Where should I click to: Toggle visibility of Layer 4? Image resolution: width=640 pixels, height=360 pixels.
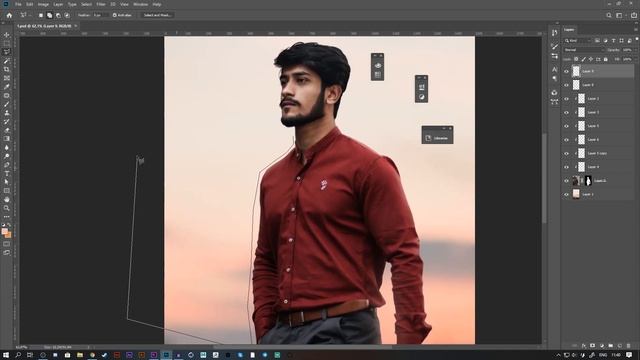pyautogui.click(x=566, y=167)
